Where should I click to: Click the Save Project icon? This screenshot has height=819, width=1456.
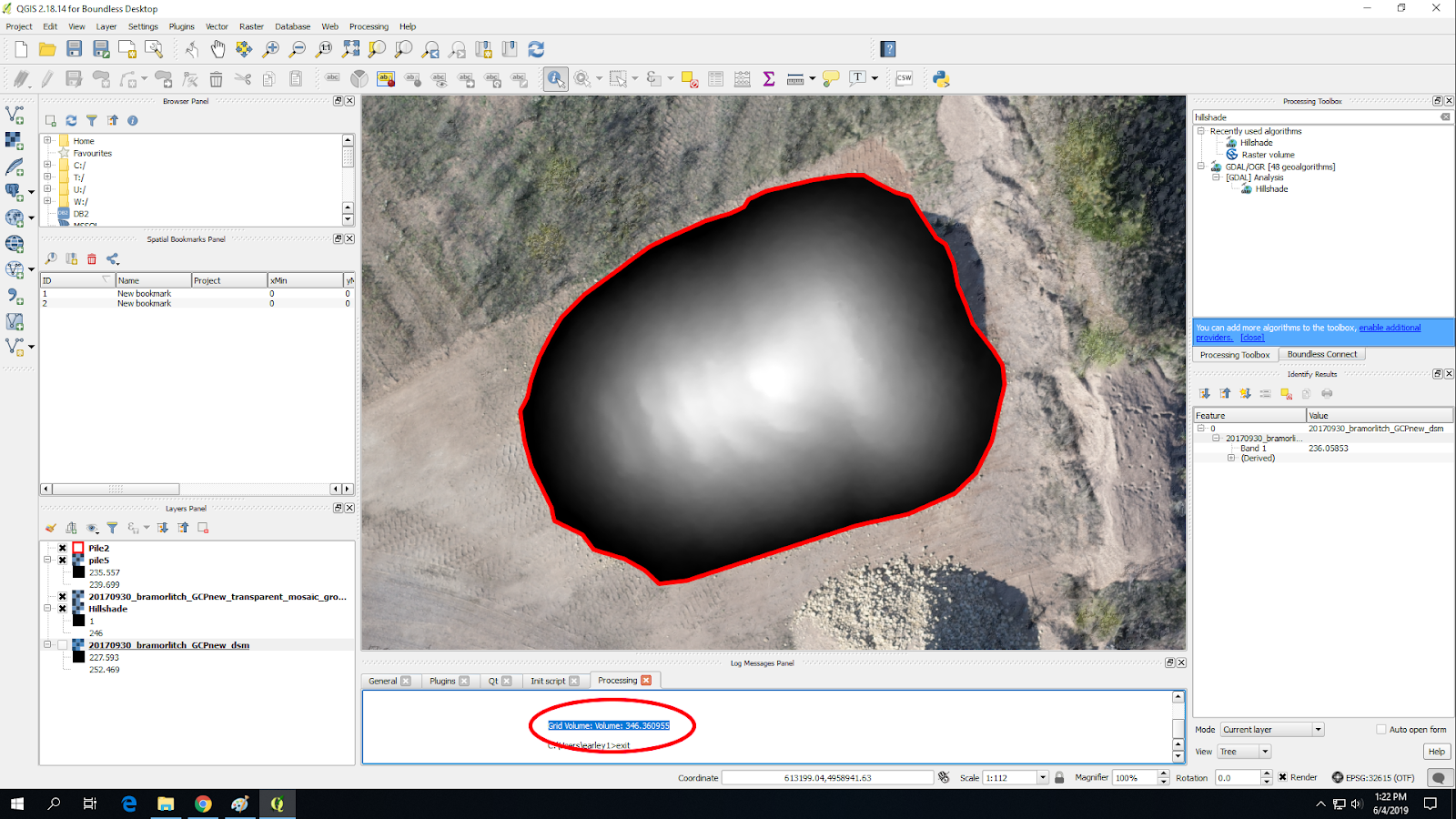75,49
